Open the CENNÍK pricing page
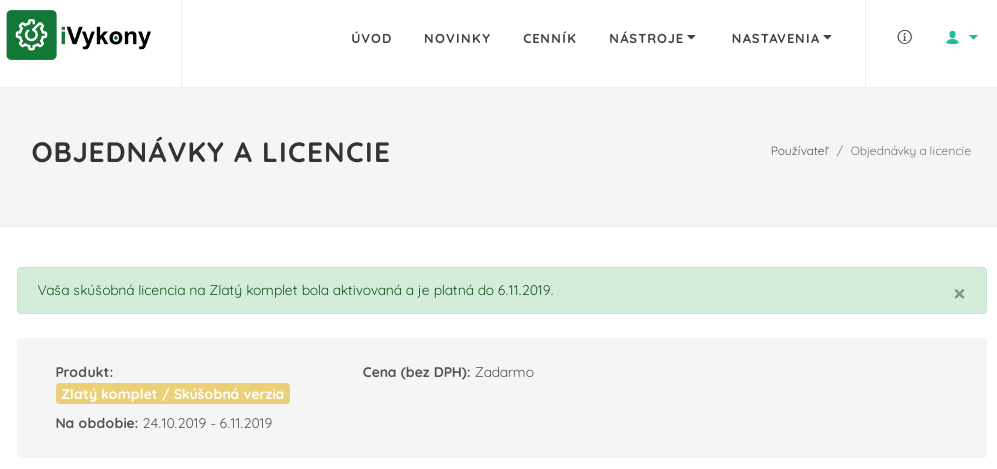The image size is (997, 469). pos(549,39)
